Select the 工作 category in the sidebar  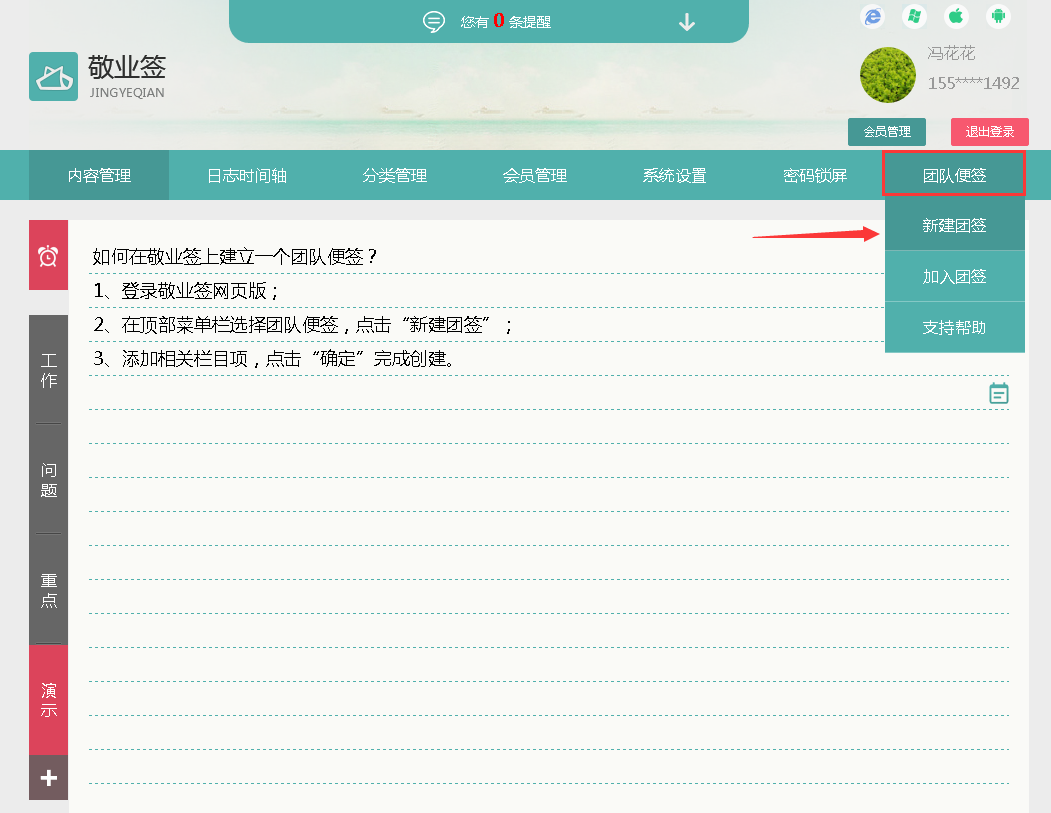(48, 370)
